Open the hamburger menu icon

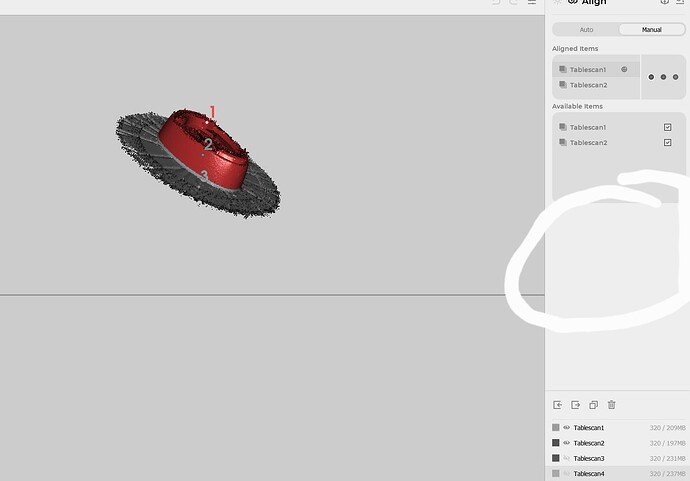532,3
